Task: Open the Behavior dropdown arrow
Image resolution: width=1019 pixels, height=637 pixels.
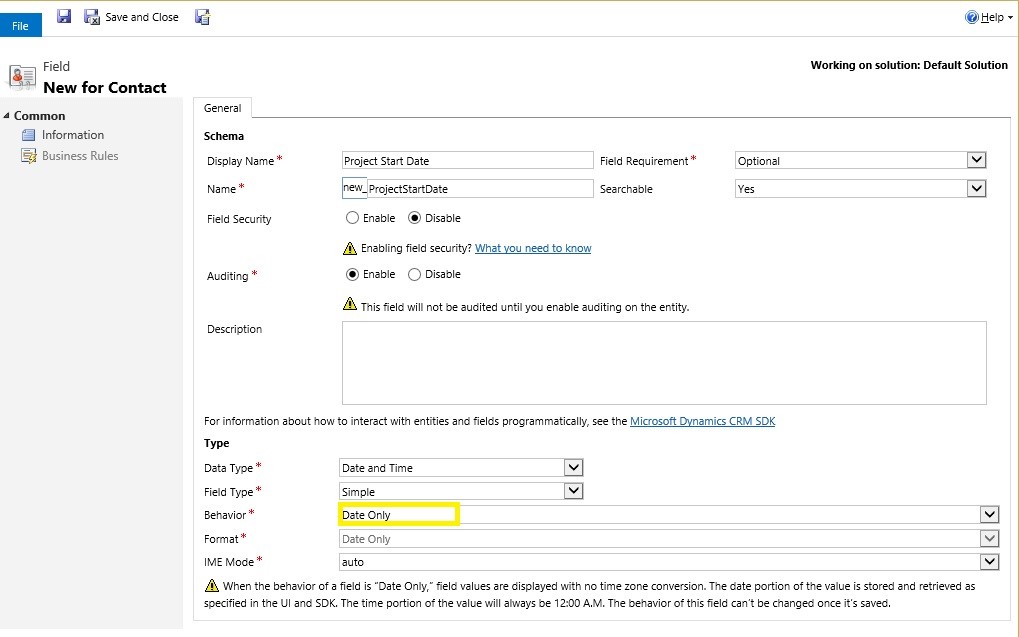Action: tap(989, 515)
